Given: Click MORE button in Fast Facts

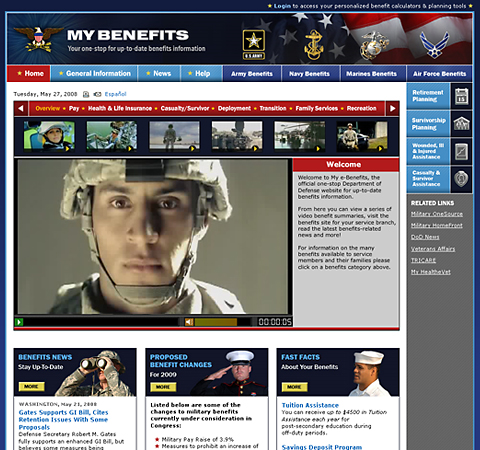Looking at the screenshot, I should [295, 387].
